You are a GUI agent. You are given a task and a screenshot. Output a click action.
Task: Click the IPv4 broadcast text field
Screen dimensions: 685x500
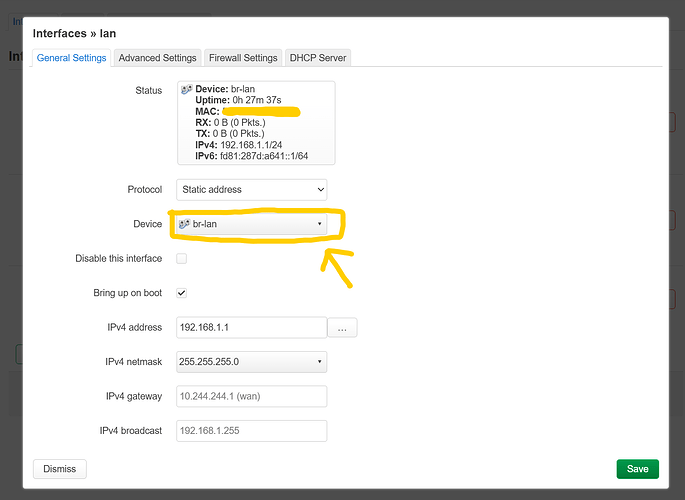point(251,431)
